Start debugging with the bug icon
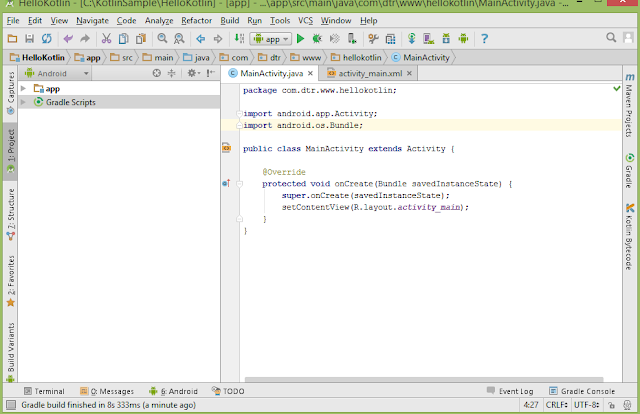The image size is (640, 414). point(317,39)
